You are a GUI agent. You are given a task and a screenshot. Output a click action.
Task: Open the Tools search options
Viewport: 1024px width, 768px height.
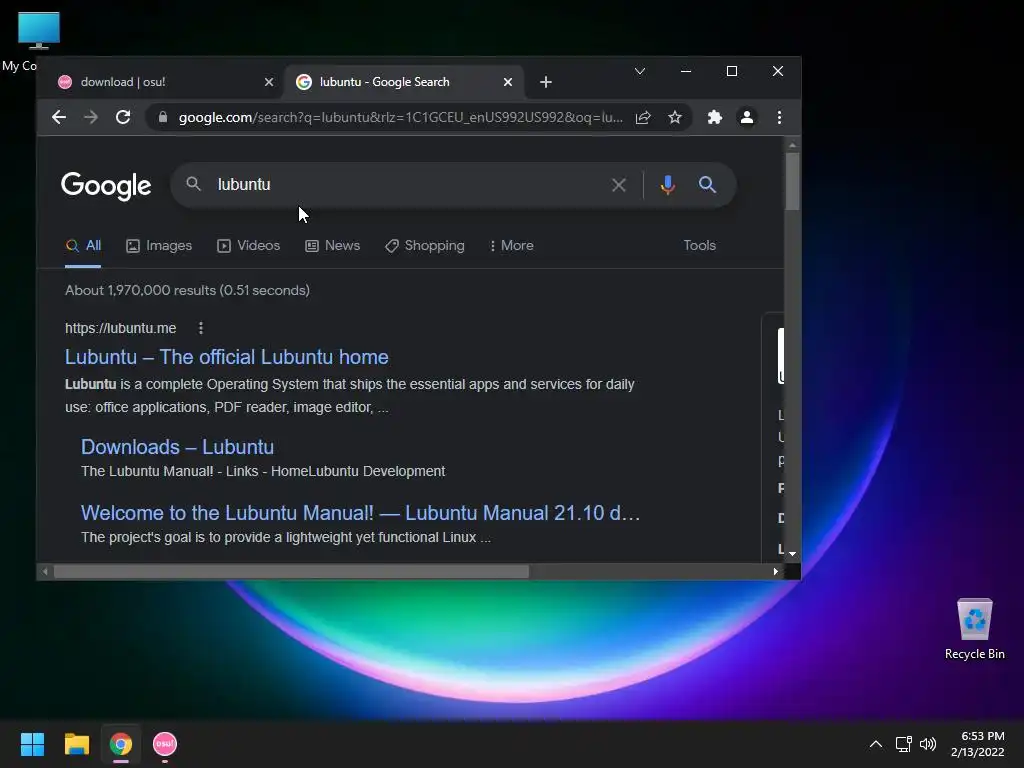click(699, 246)
